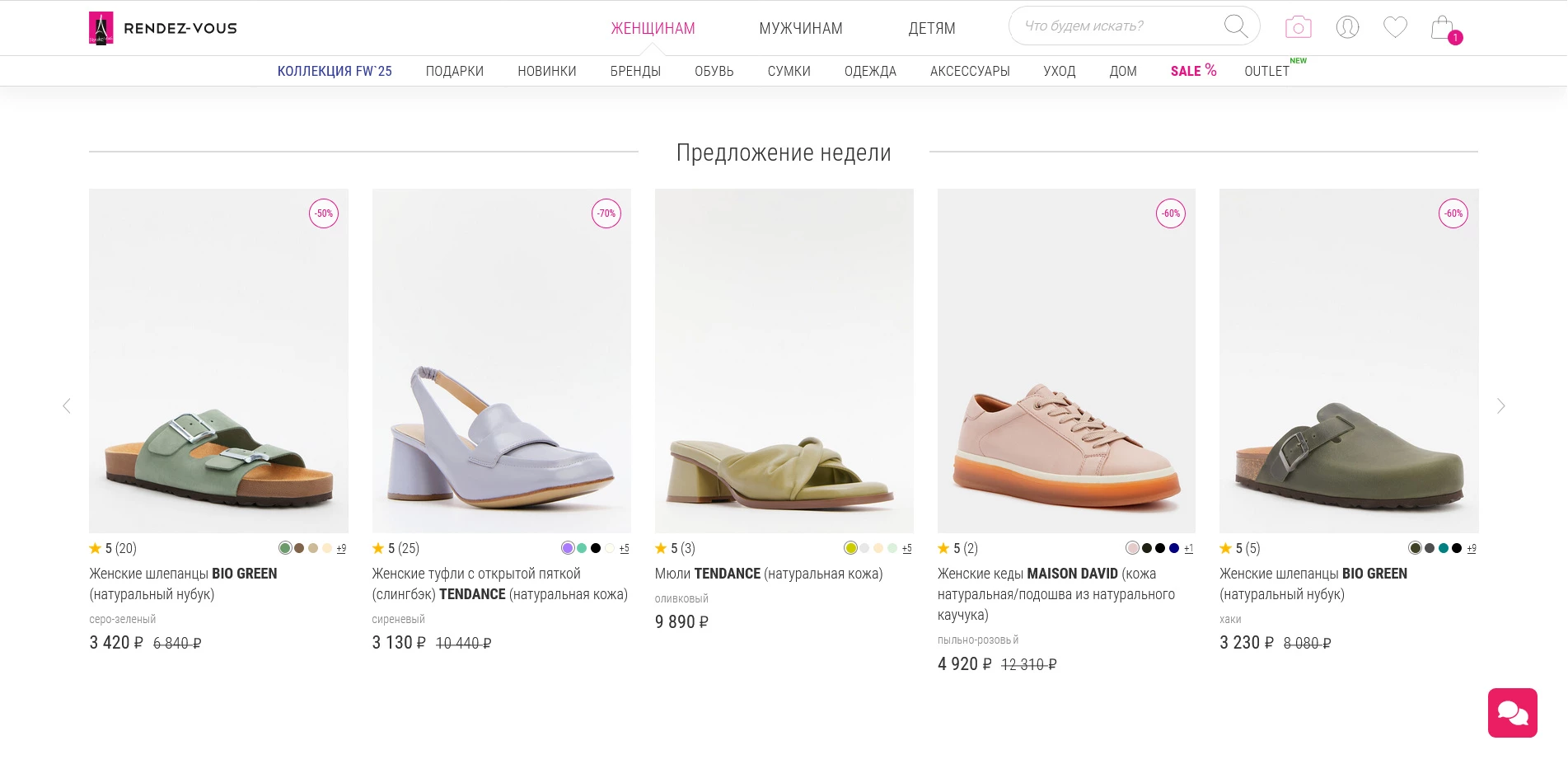Switch to the МУЖЧИНАМ section
The width and height of the screenshot is (1568, 764).
coord(800,27)
